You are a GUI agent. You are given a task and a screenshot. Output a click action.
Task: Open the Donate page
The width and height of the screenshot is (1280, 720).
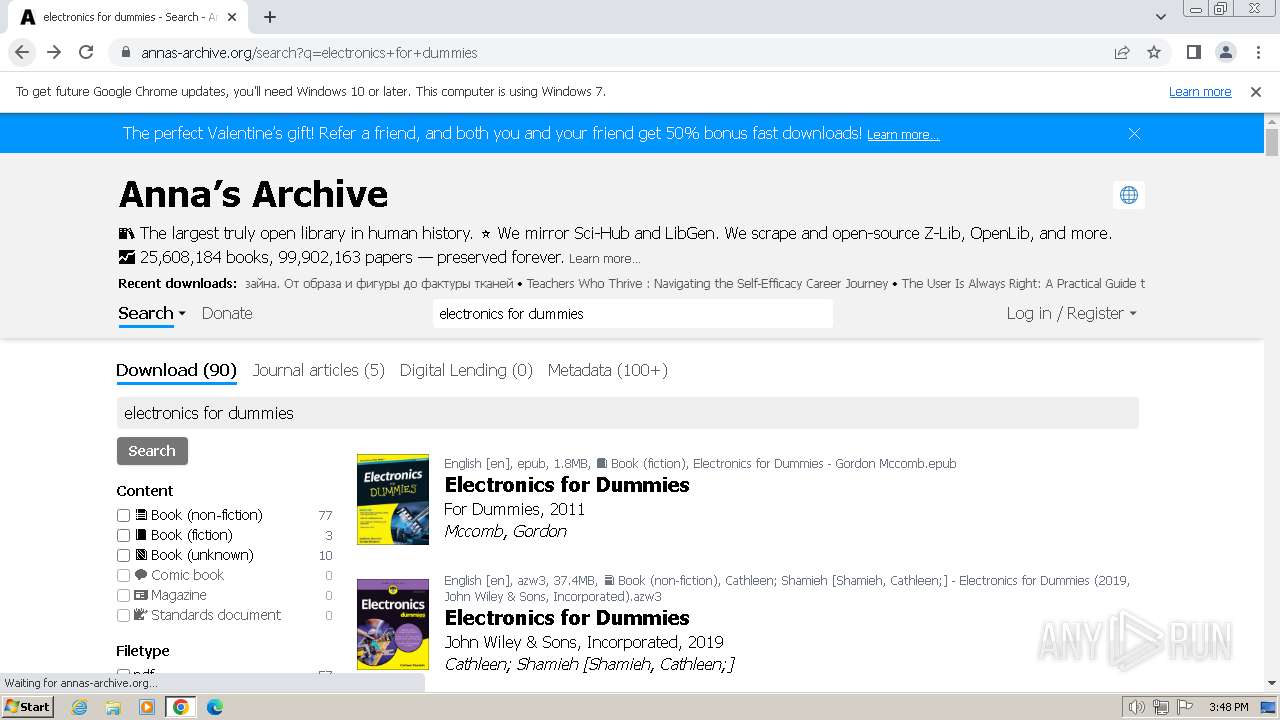[227, 313]
